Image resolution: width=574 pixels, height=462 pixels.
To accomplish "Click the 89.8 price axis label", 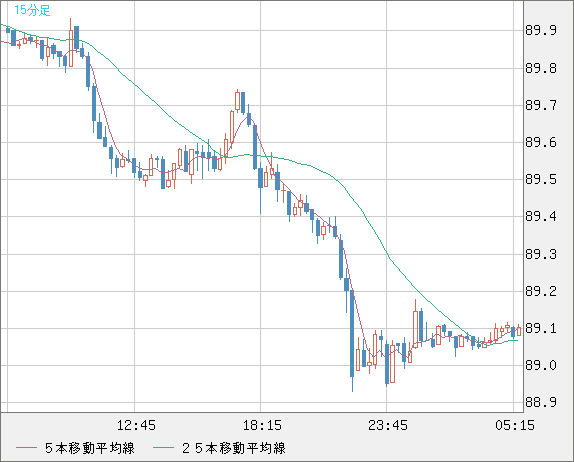I will (541, 68).
